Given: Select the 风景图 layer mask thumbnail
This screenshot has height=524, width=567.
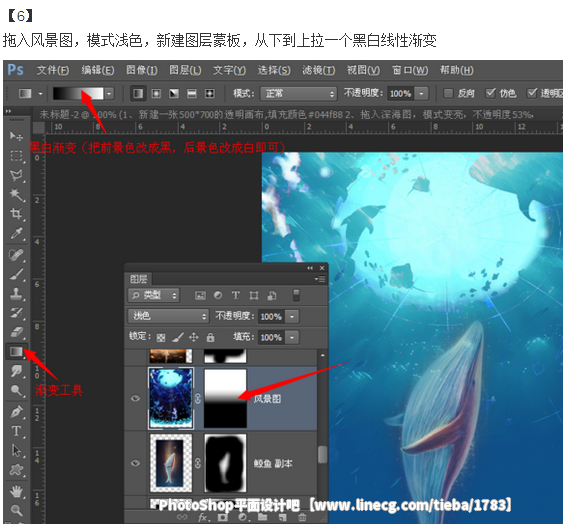Looking at the screenshot, I should pos(225,398).
